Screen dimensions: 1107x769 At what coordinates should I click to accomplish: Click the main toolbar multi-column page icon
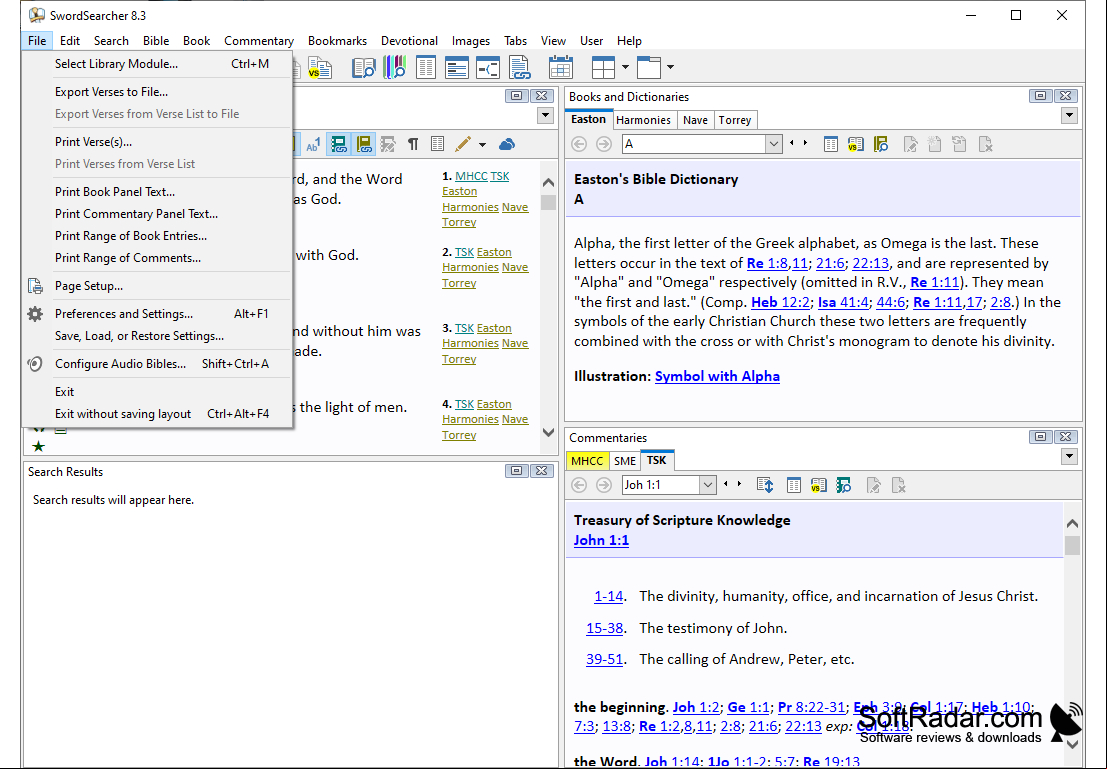pos(426,68)
